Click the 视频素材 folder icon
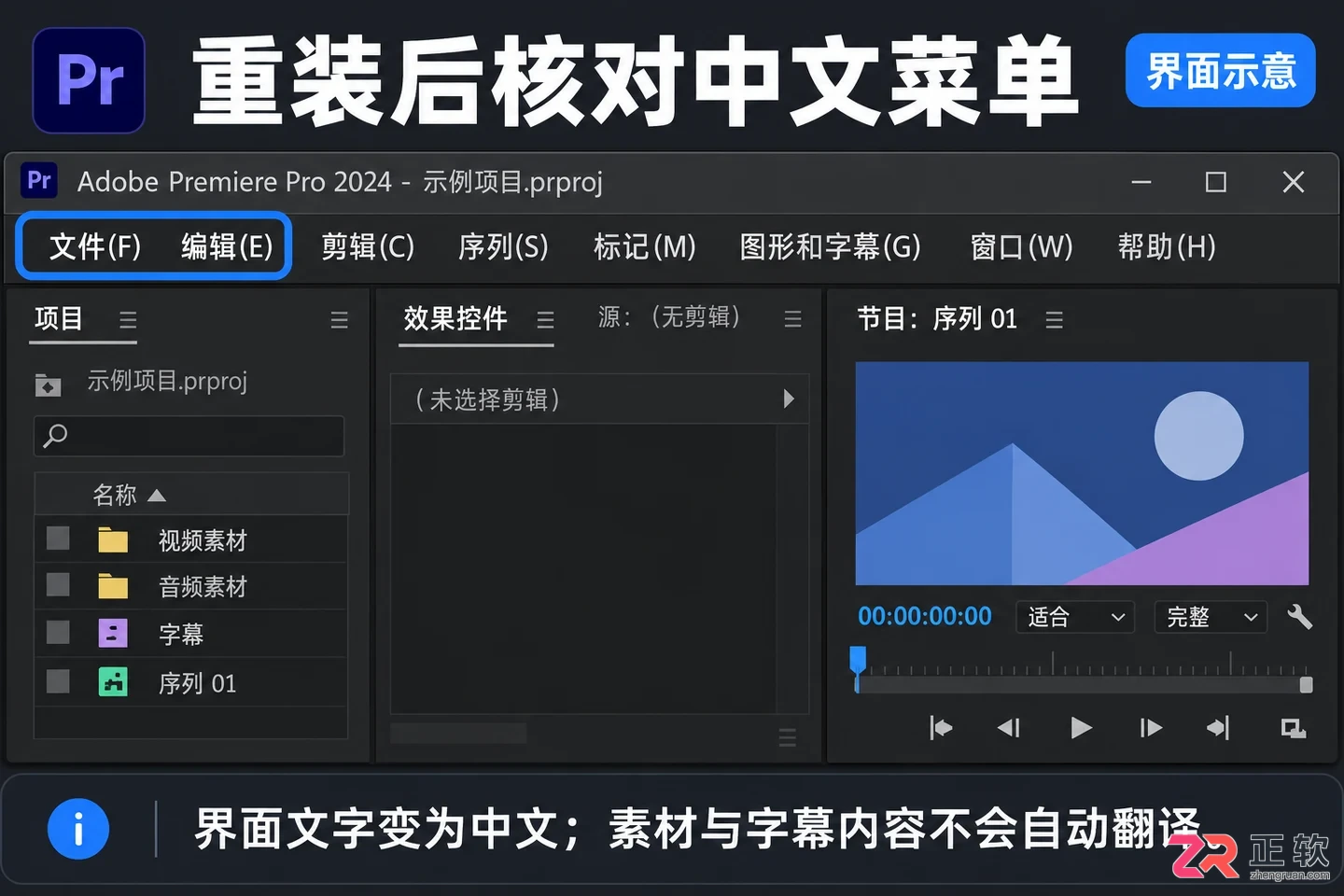This screenshot has width=1344, height=896. pos(113,539)
